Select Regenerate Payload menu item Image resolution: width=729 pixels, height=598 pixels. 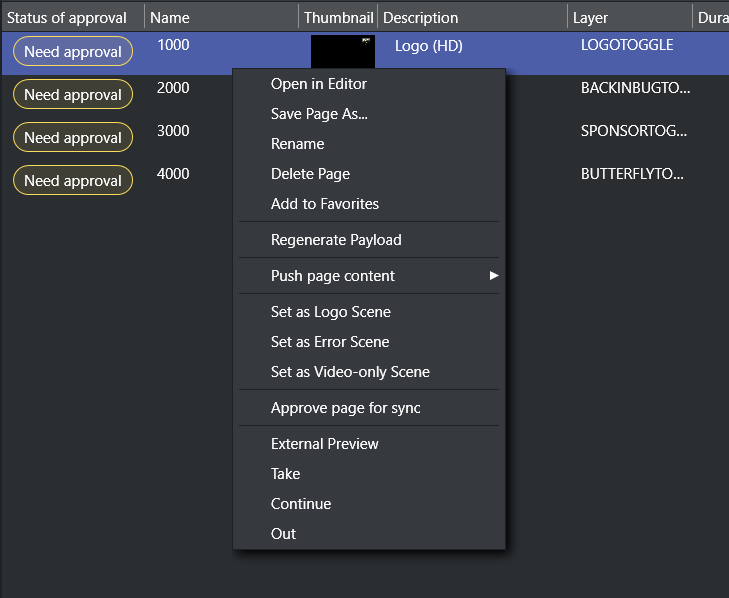[336, 240]
